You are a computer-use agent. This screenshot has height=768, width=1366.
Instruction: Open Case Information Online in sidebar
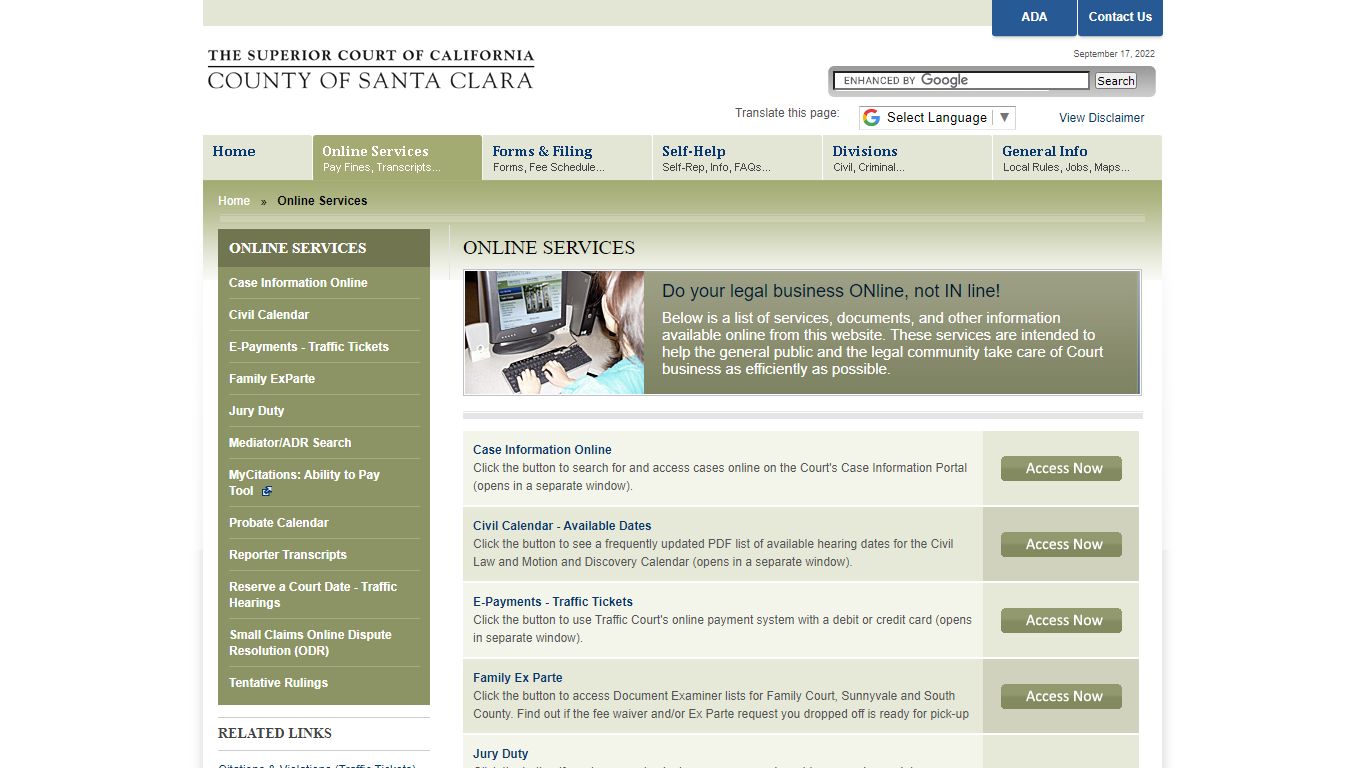click(298, 283)
